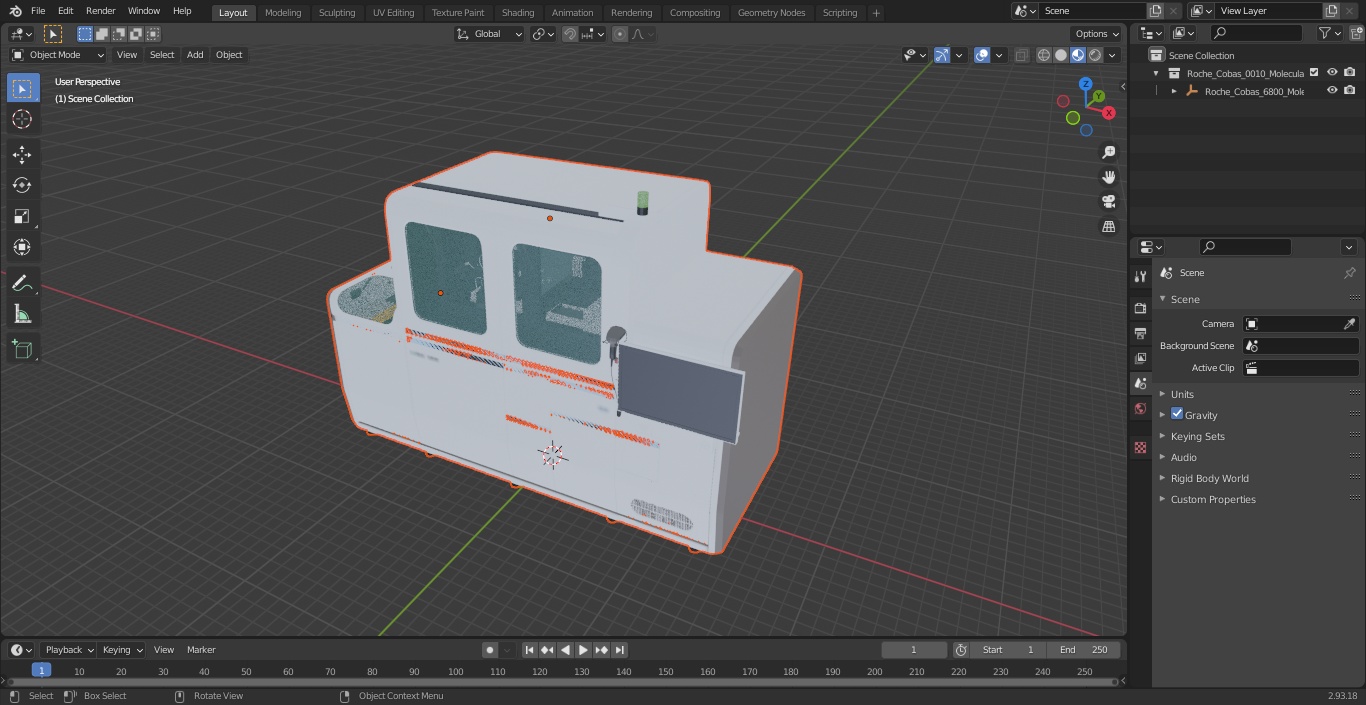1366x705 pixels.
Task: Click the Z axis on navigation gizmo
Action: coord(1085,84)
